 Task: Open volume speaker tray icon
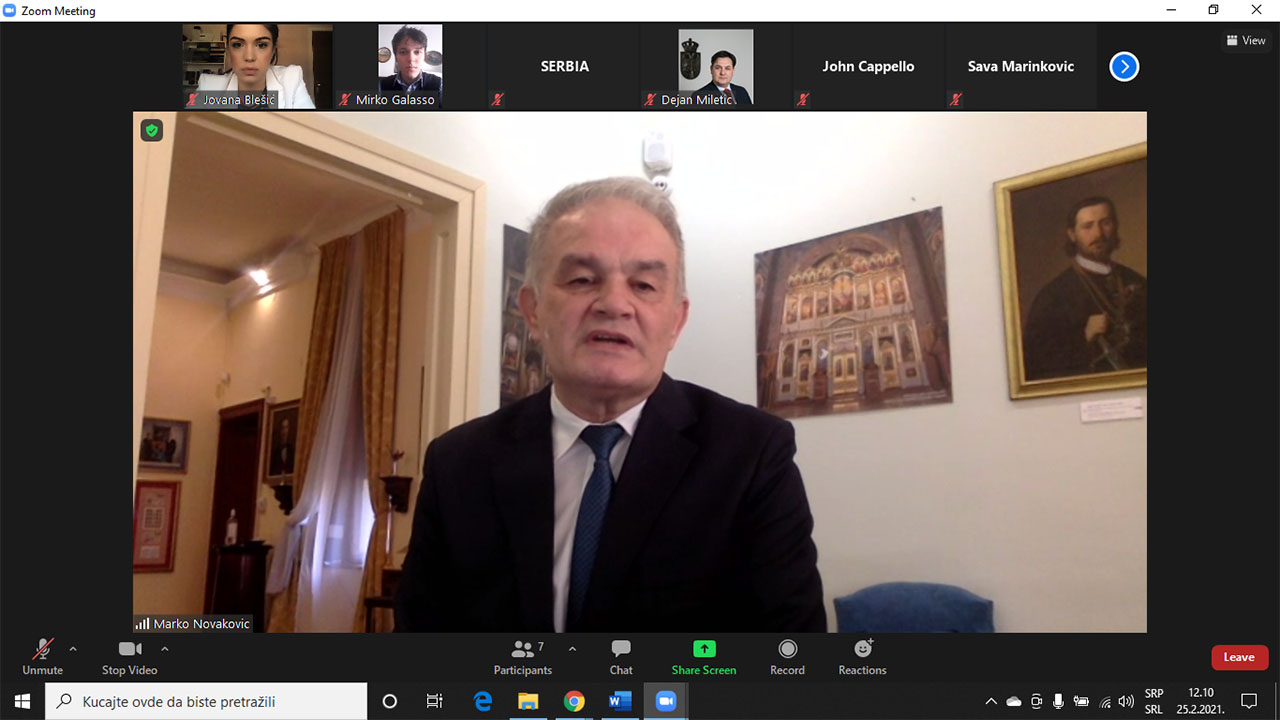coord(1126,701)
